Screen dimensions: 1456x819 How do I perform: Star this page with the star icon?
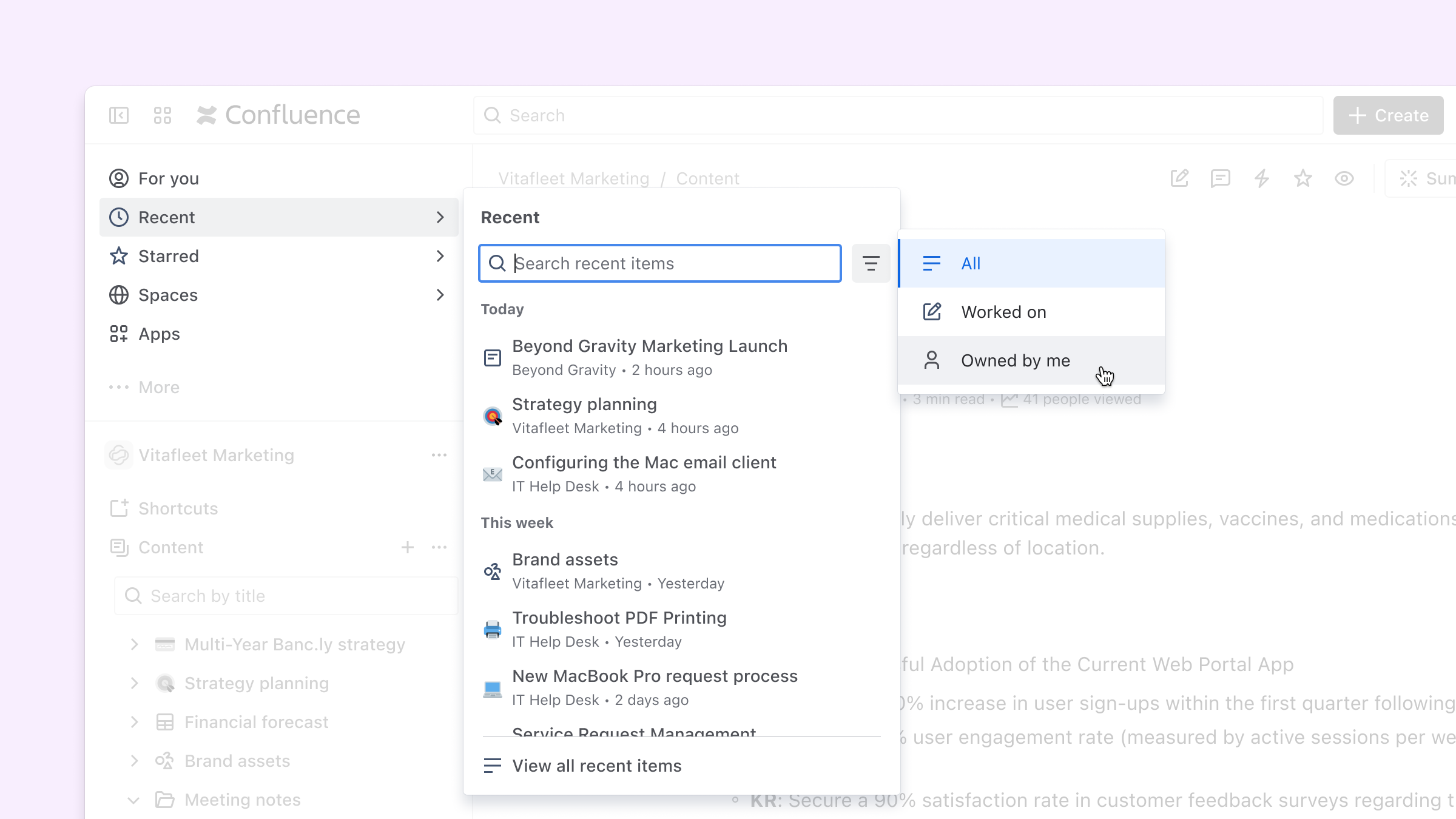1303,178
